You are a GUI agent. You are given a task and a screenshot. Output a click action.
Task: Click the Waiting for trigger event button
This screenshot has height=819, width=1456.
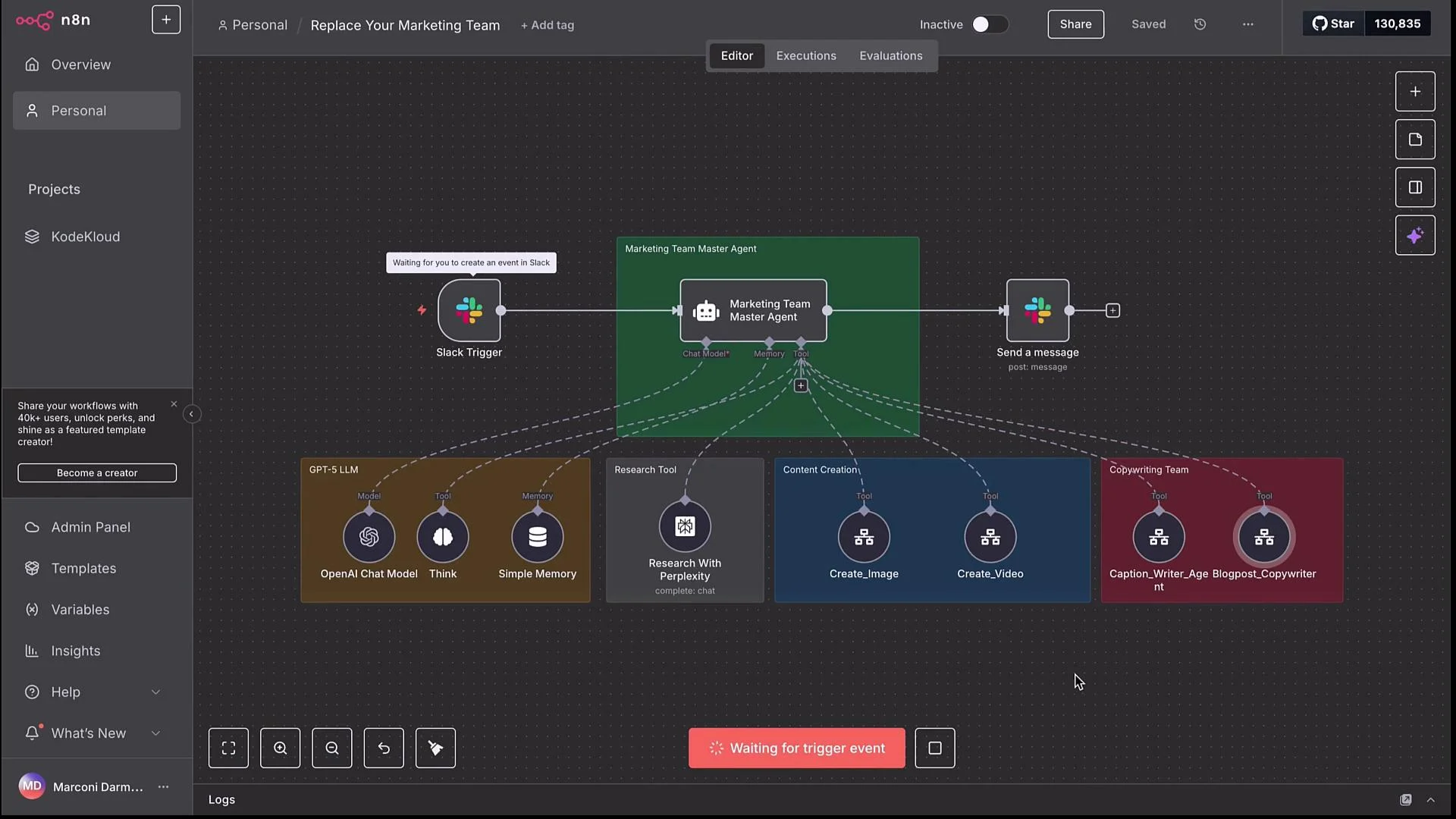[x=796, y=748]
